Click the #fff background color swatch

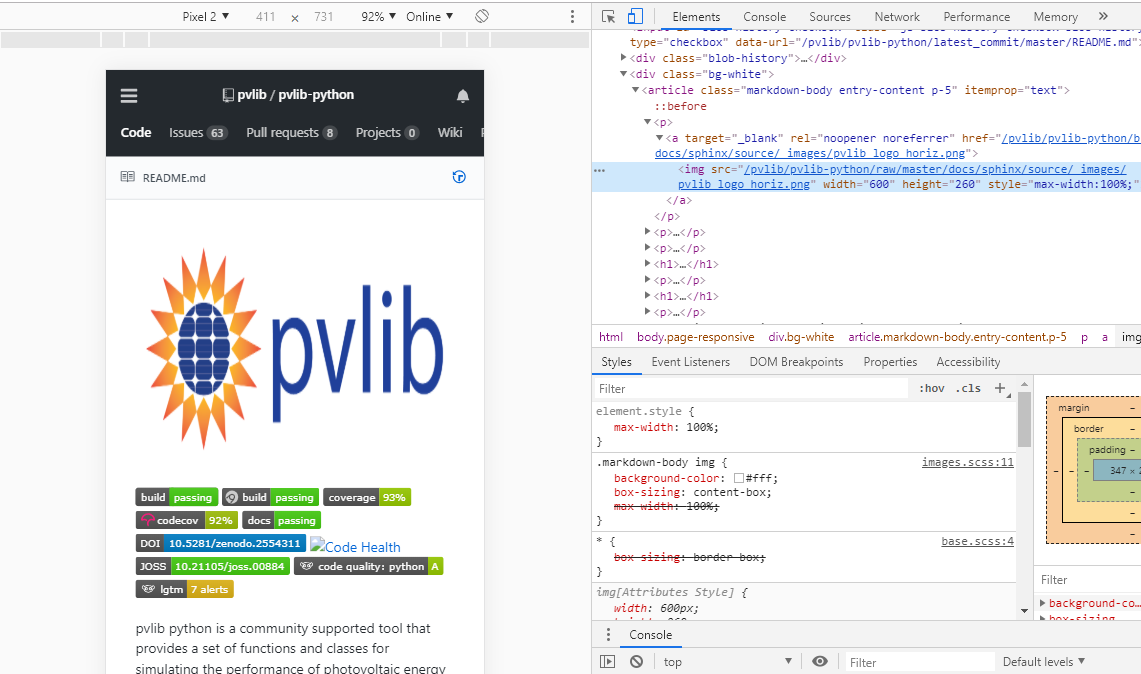pyautogui.click(x=739, y=478)
